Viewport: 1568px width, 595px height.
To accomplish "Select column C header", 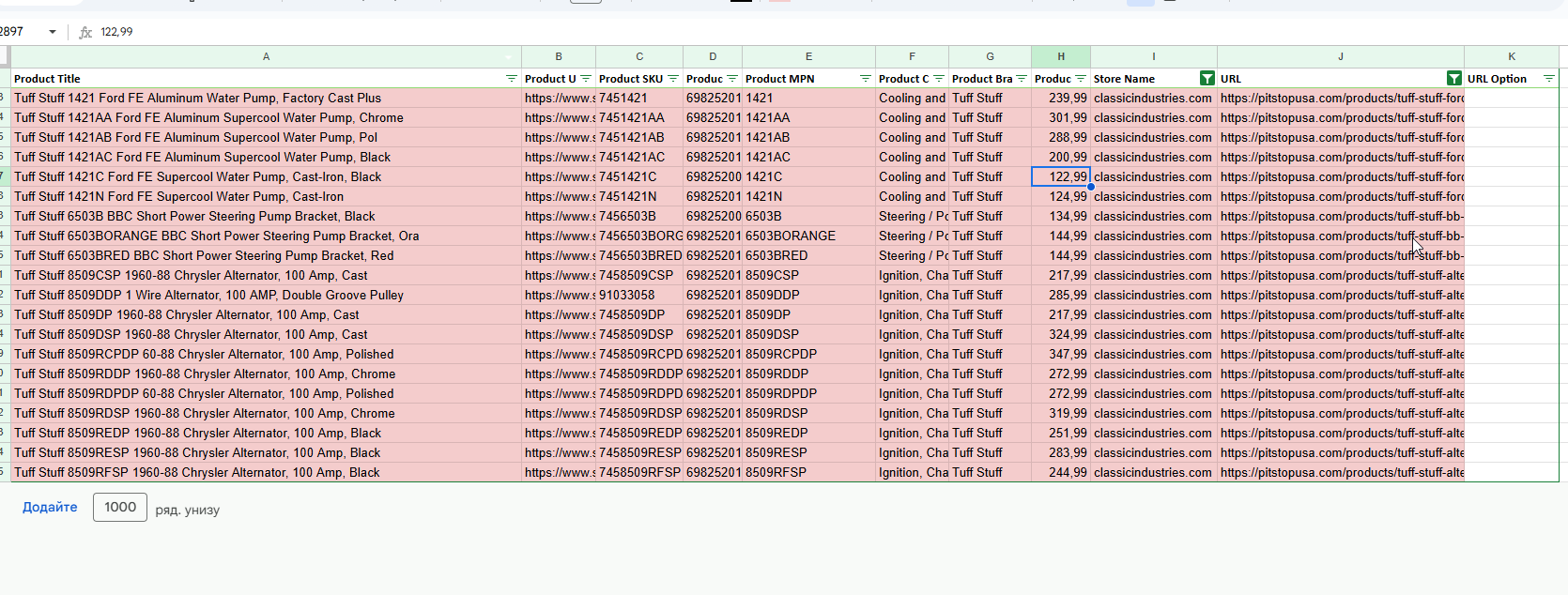I will pos(639,57).
